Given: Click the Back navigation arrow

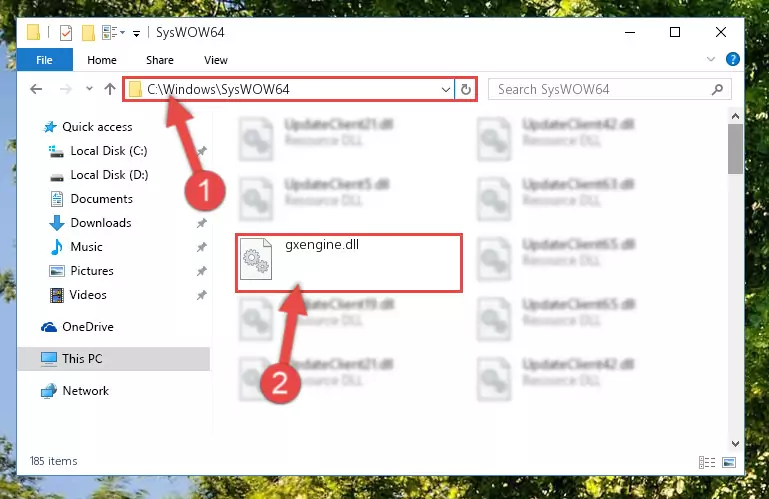Looking at the screenshot, I should pos(36,89).
